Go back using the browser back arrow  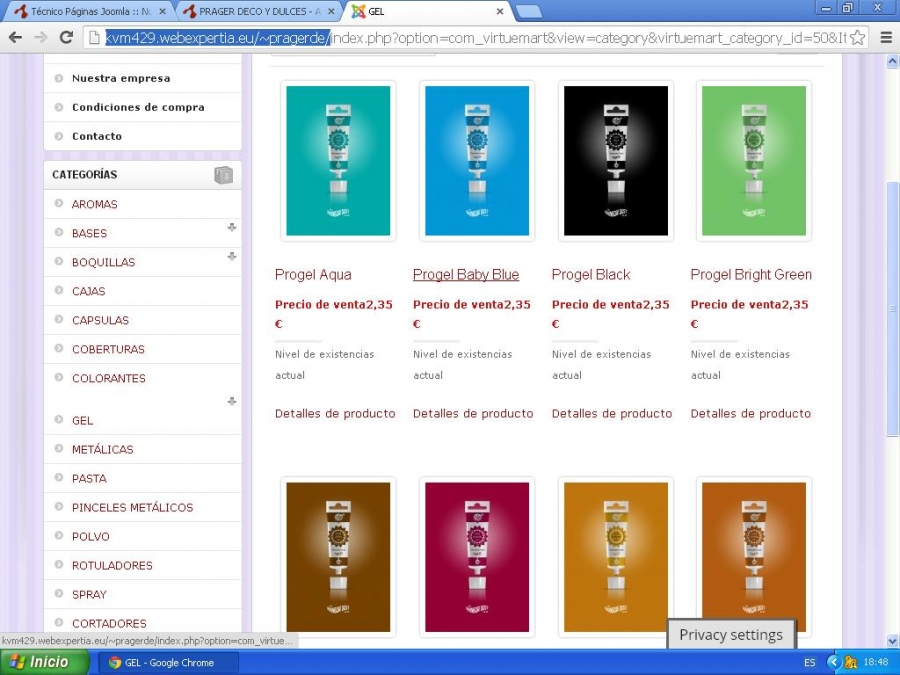point(15,38)
